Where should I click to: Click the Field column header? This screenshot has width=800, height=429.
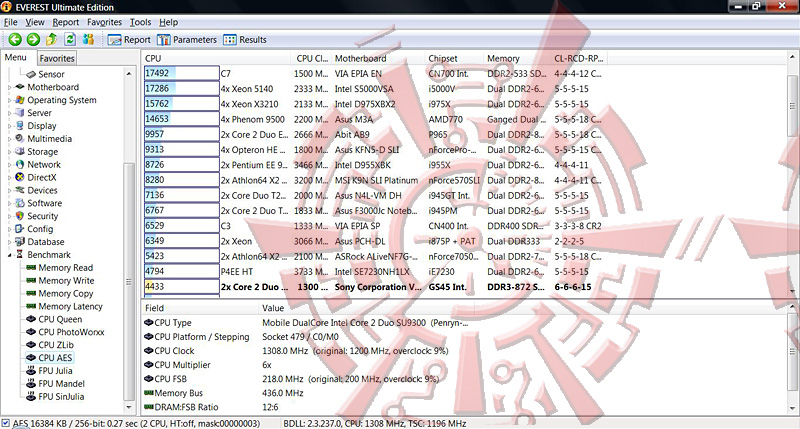[x=200, y=308]
